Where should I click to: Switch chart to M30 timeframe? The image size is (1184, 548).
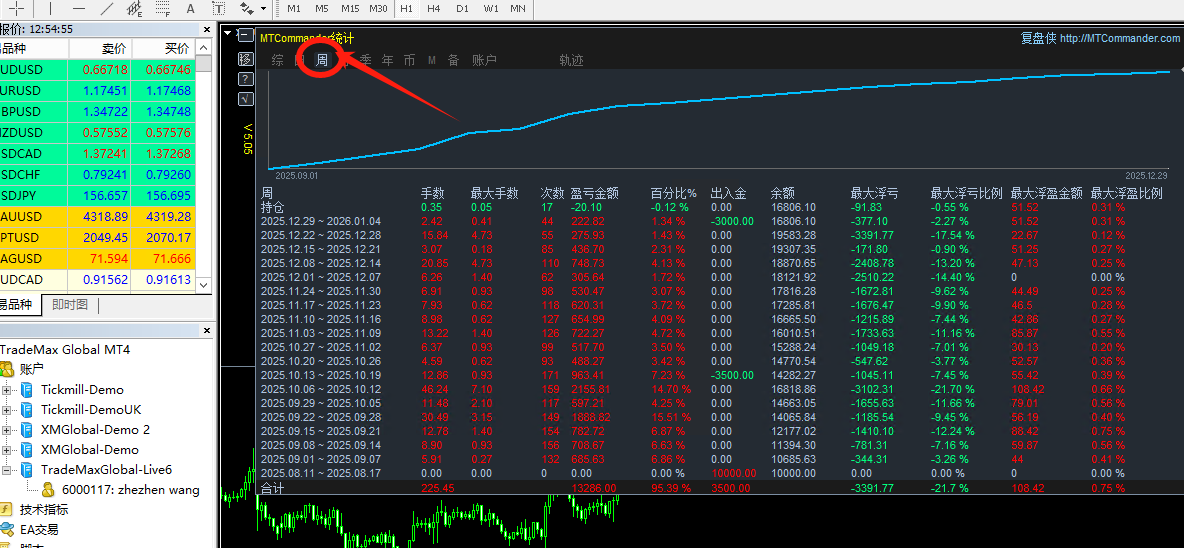(x=378, y=8)
